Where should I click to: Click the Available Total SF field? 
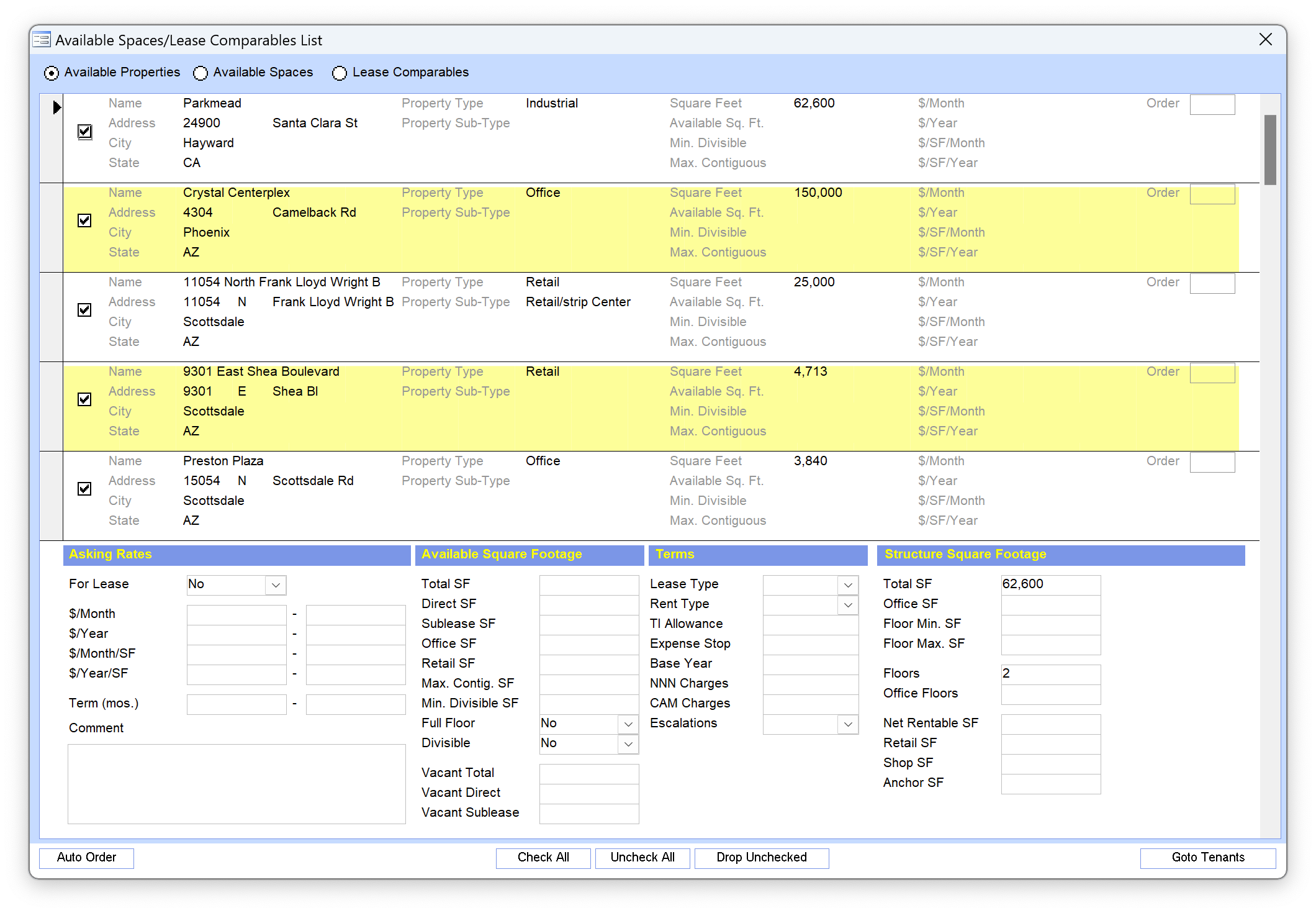tap(589, 584)
